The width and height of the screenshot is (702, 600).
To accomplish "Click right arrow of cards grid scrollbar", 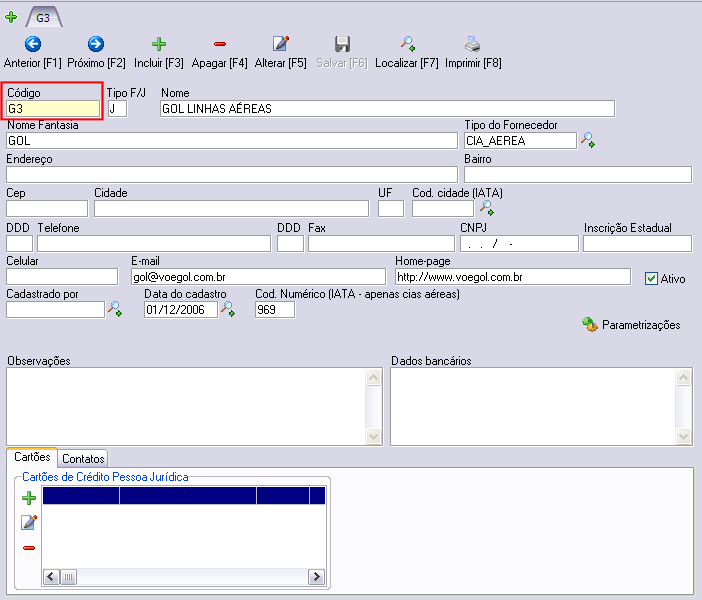I will [317, 577].
